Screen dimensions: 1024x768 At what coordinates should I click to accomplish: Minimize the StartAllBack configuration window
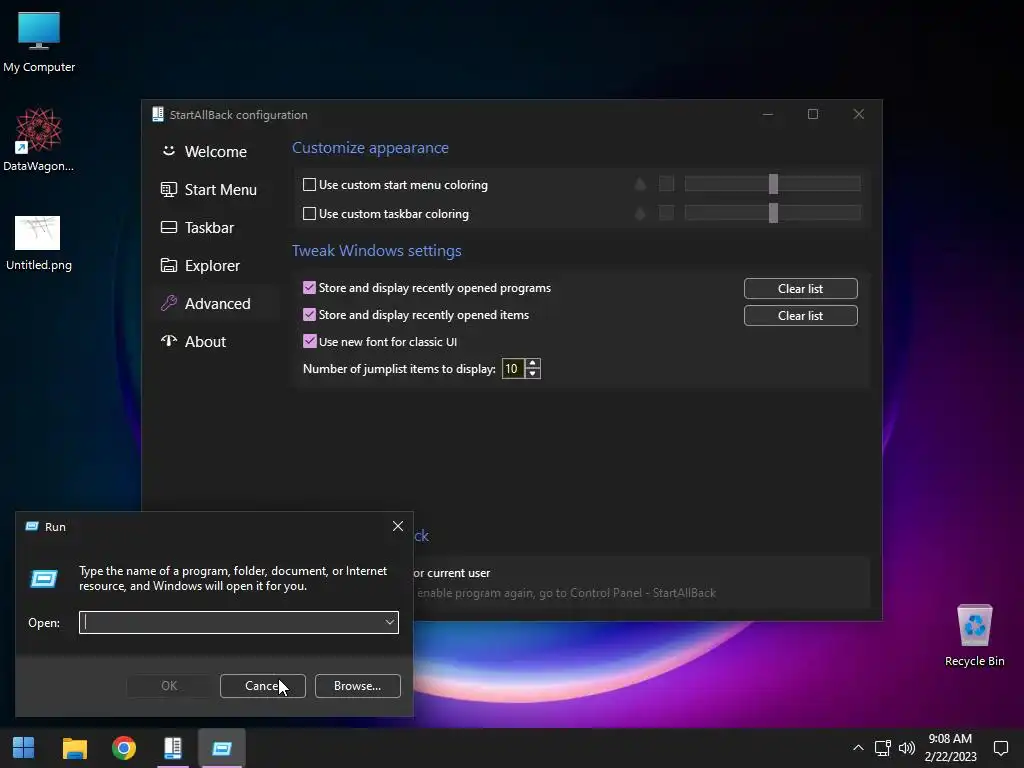767,114
